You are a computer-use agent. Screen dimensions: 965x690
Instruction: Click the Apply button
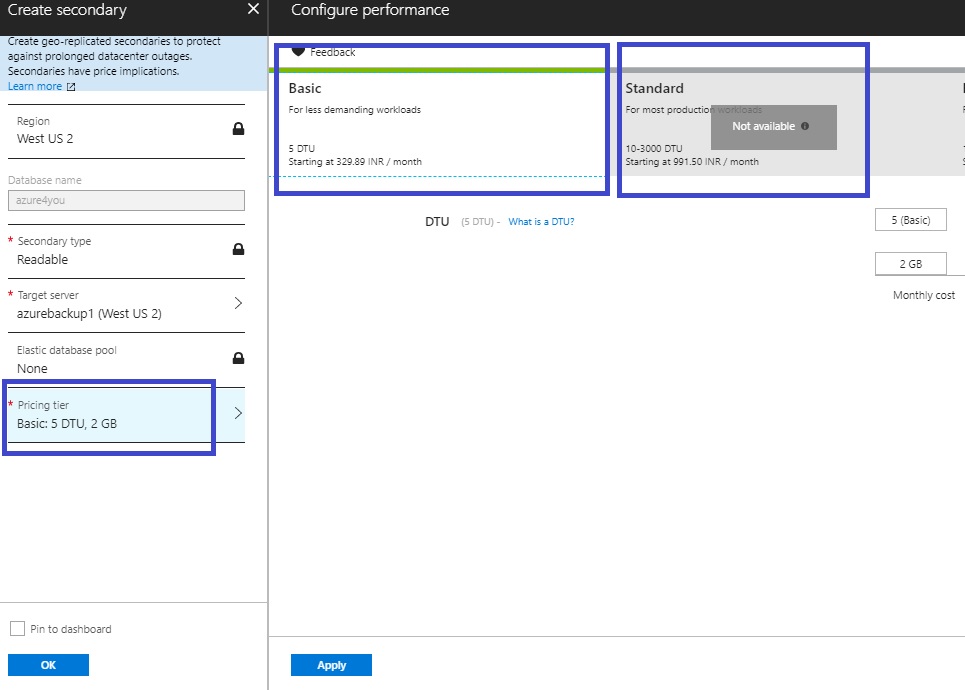[x=331, y=665]
